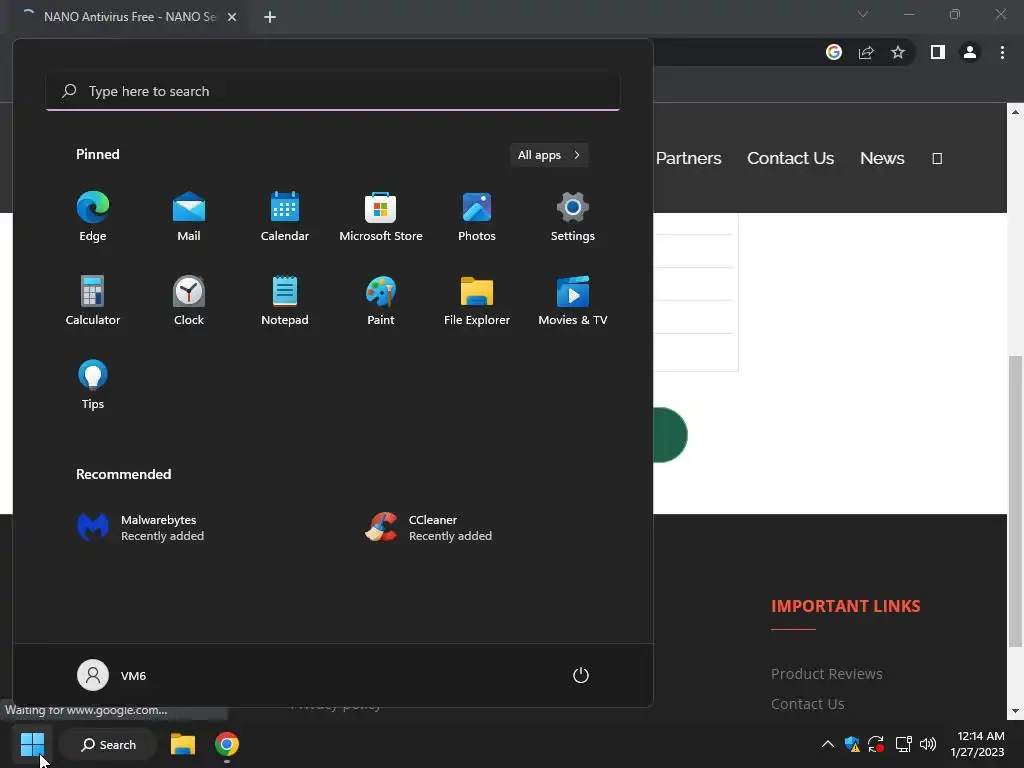Click the square icon after News

pyautogui.click(x=937, y=158)
